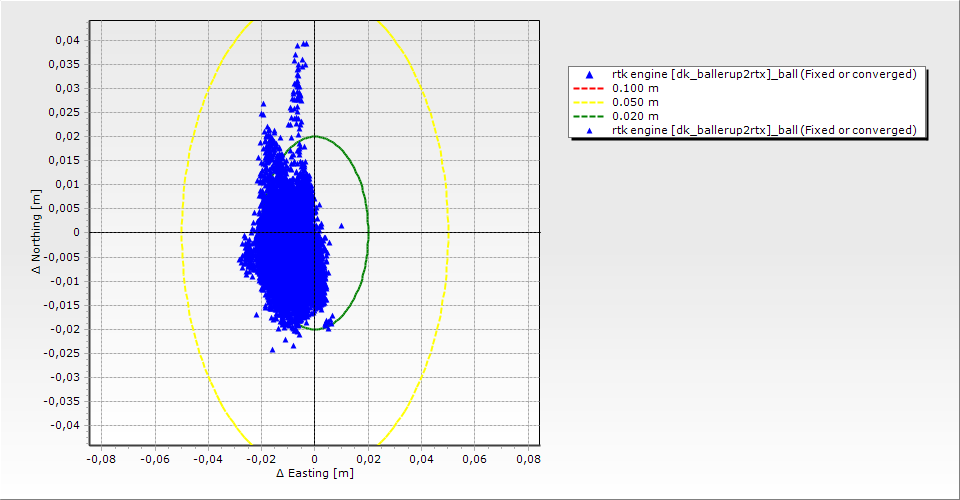Click the -0,035 Northing axis label
Viewport: 960px width, 500px height.
click(x=62, y=401)
